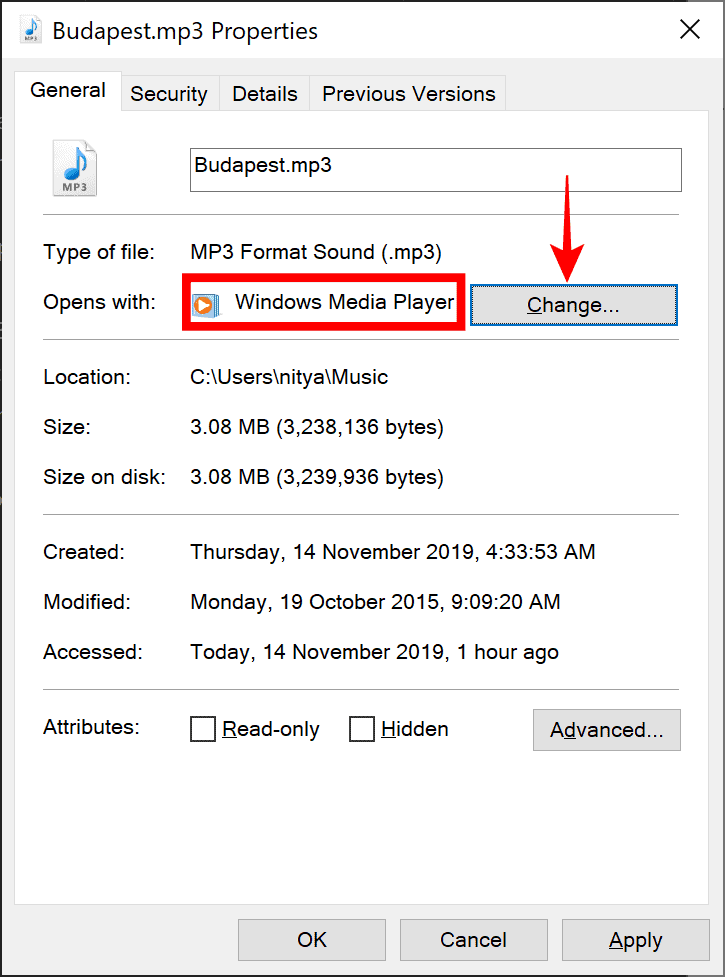Screen dimensions: 725x977
Task: Go to the Previous Versions tab
Action: click(x=409, y=94)
